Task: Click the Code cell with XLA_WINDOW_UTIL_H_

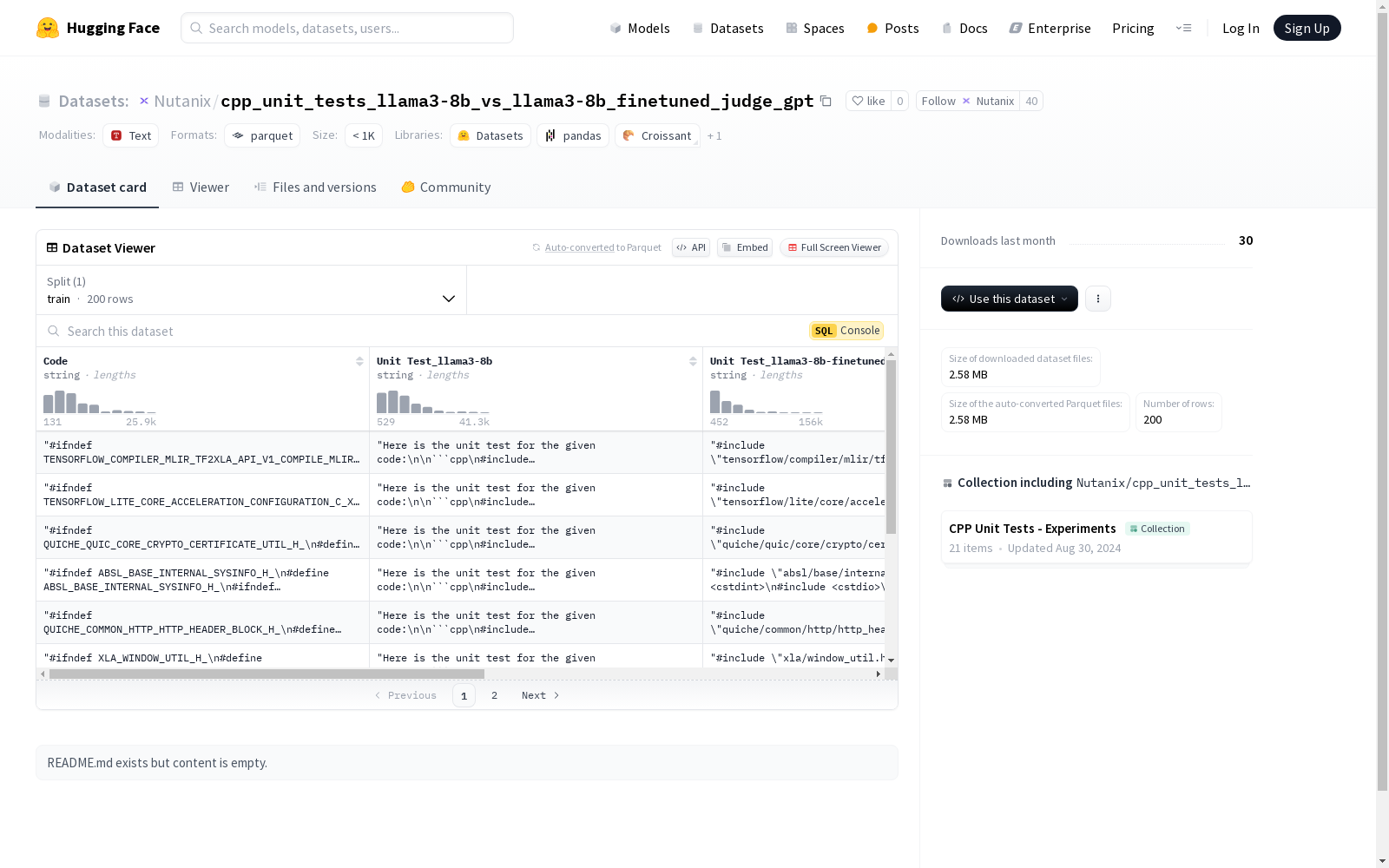Action: [x=202, y=657]
